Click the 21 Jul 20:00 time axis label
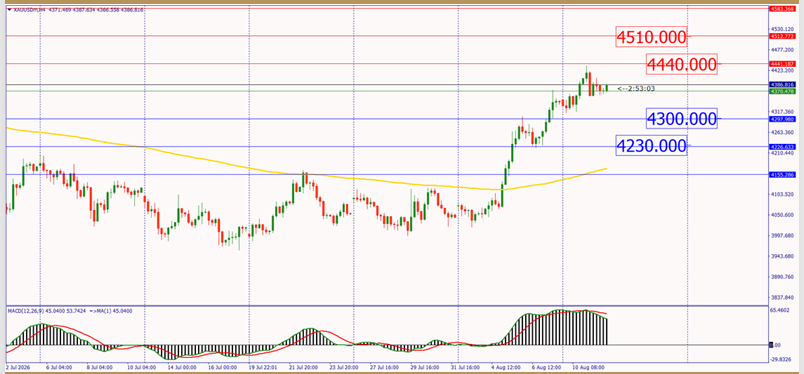 point(303,368)
